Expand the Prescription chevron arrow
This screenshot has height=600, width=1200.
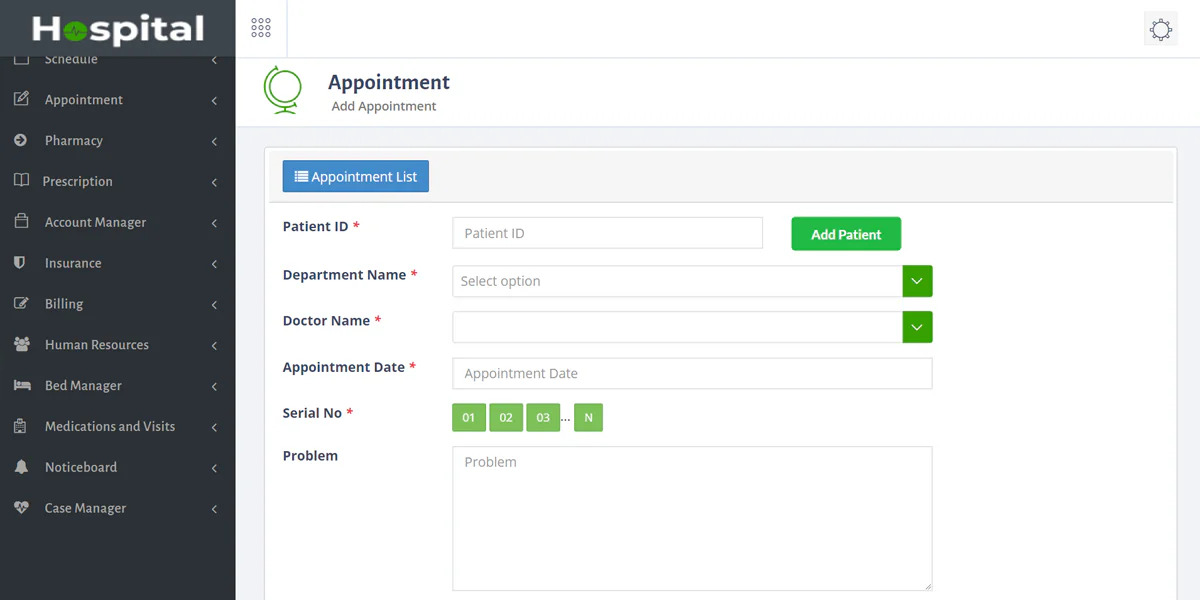pyautogui.click(x=214, y=183)
